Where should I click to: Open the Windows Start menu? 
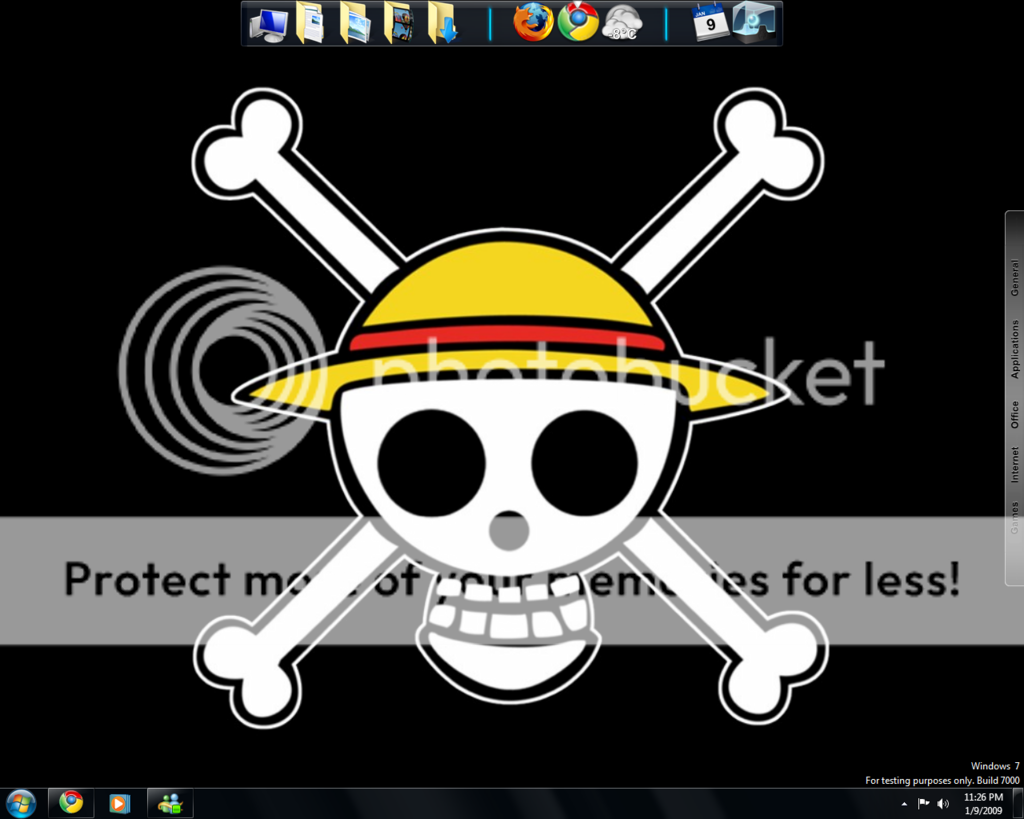pyautogui.click(x=20, y=803)
